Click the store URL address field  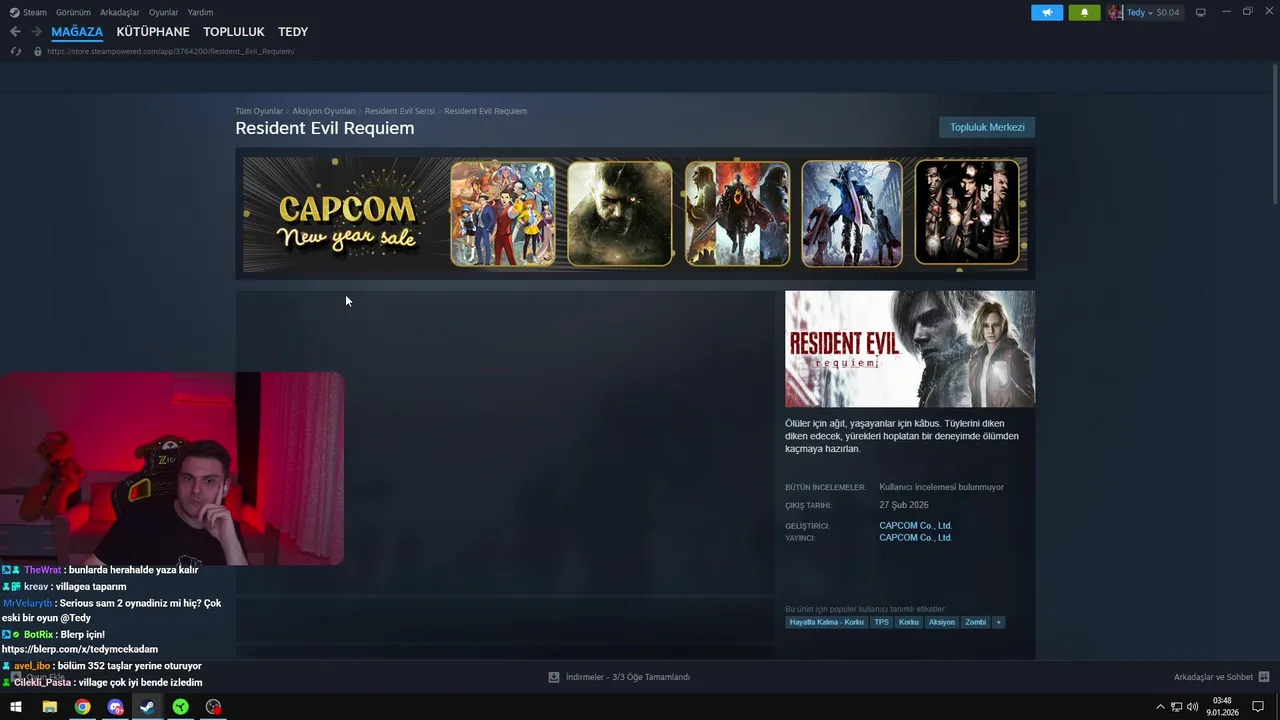coord(171,51)
